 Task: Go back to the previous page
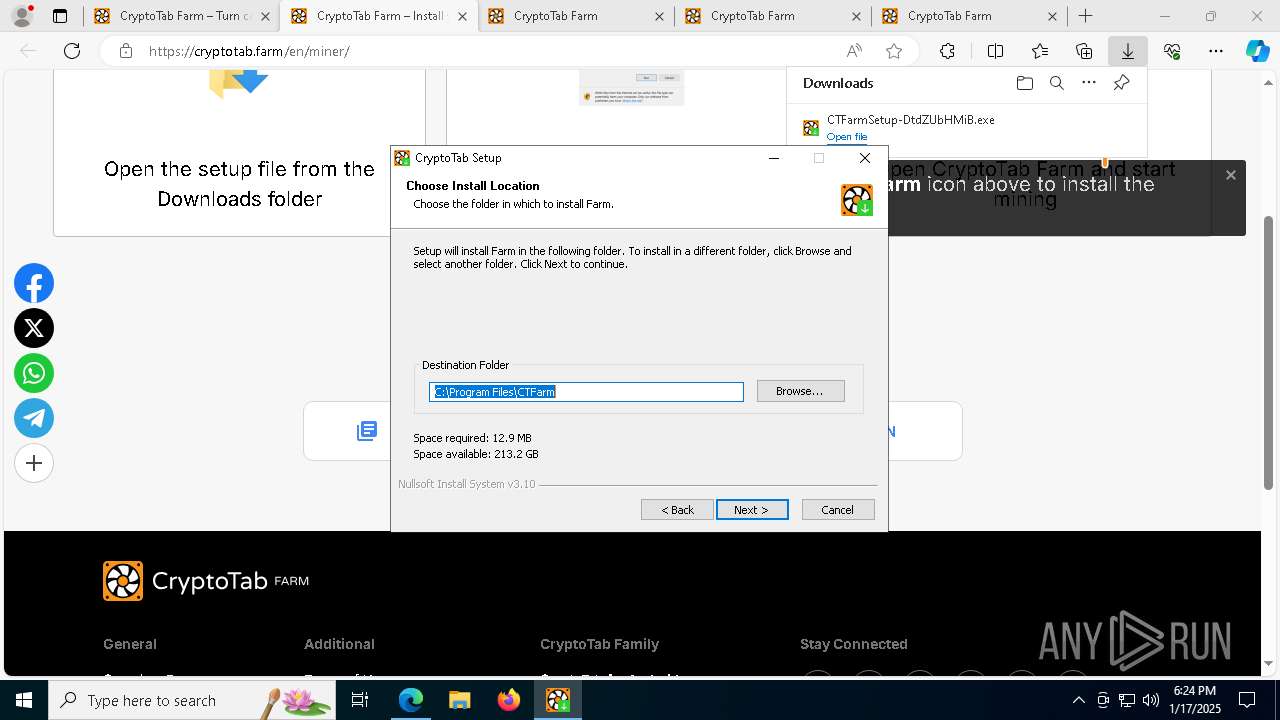pos(28,51)
